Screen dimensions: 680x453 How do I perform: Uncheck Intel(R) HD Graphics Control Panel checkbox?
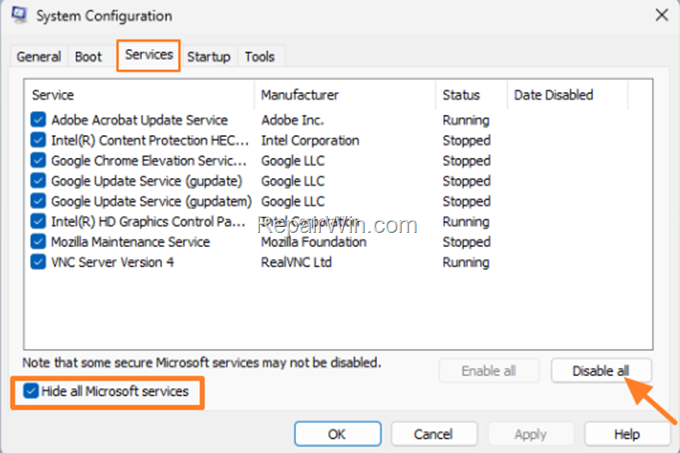tap(38, 222)
